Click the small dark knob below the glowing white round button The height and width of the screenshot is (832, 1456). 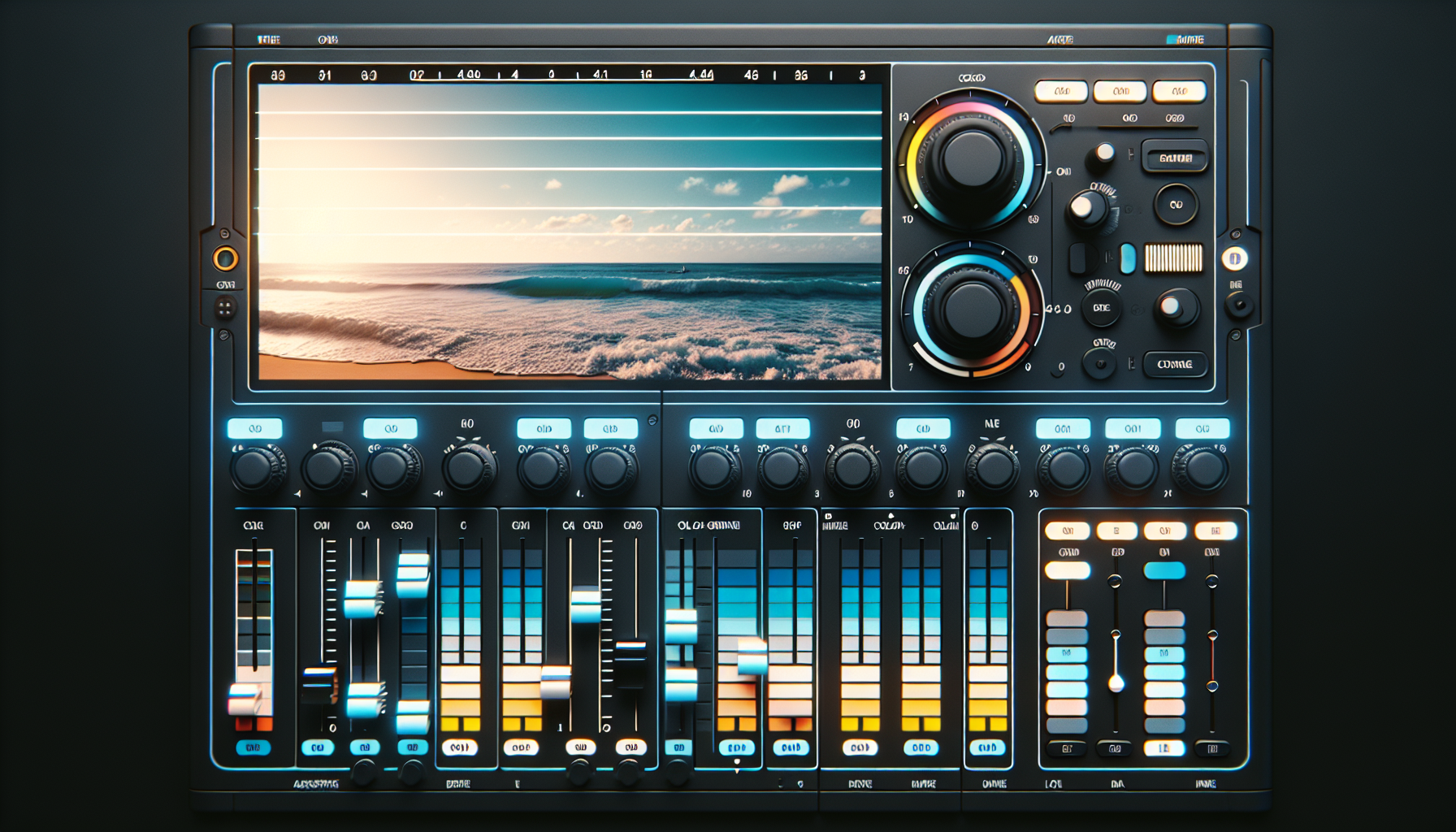click(1239, 305)
